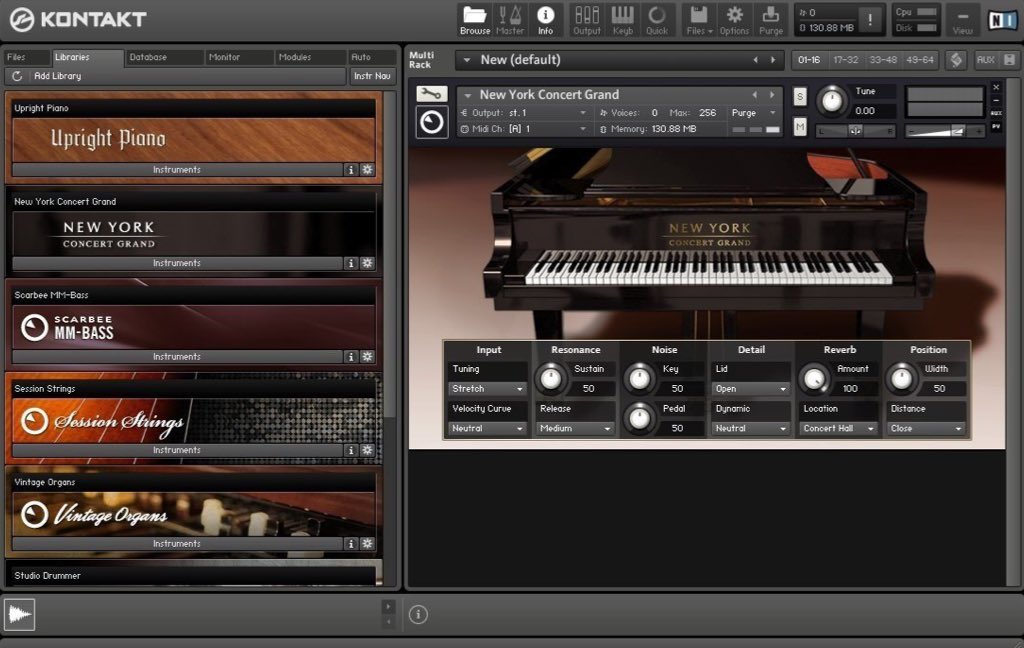
Task: Click the Add Library button
Action: (57, 76)
